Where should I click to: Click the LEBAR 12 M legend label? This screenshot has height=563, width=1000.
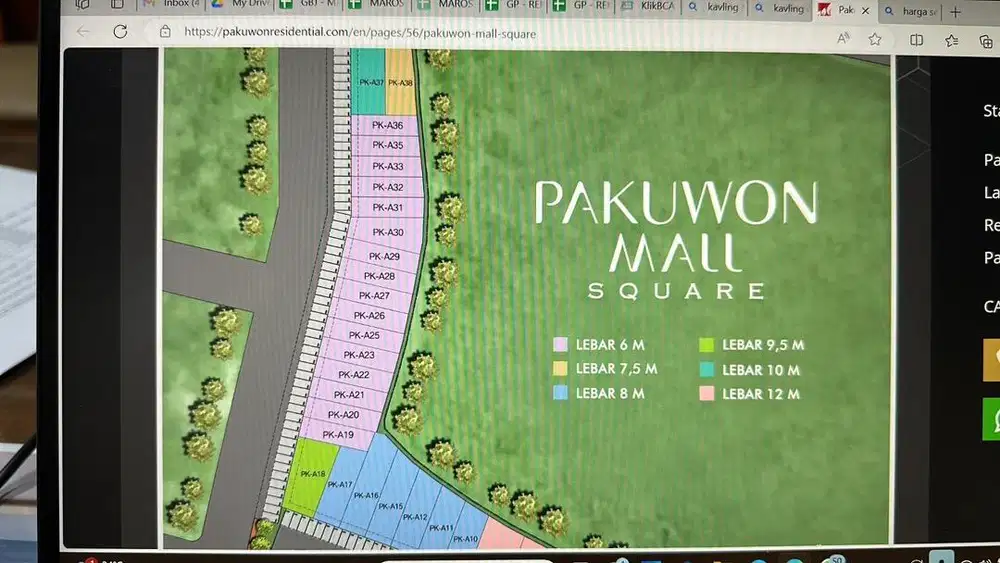click(x=761, y=394)
